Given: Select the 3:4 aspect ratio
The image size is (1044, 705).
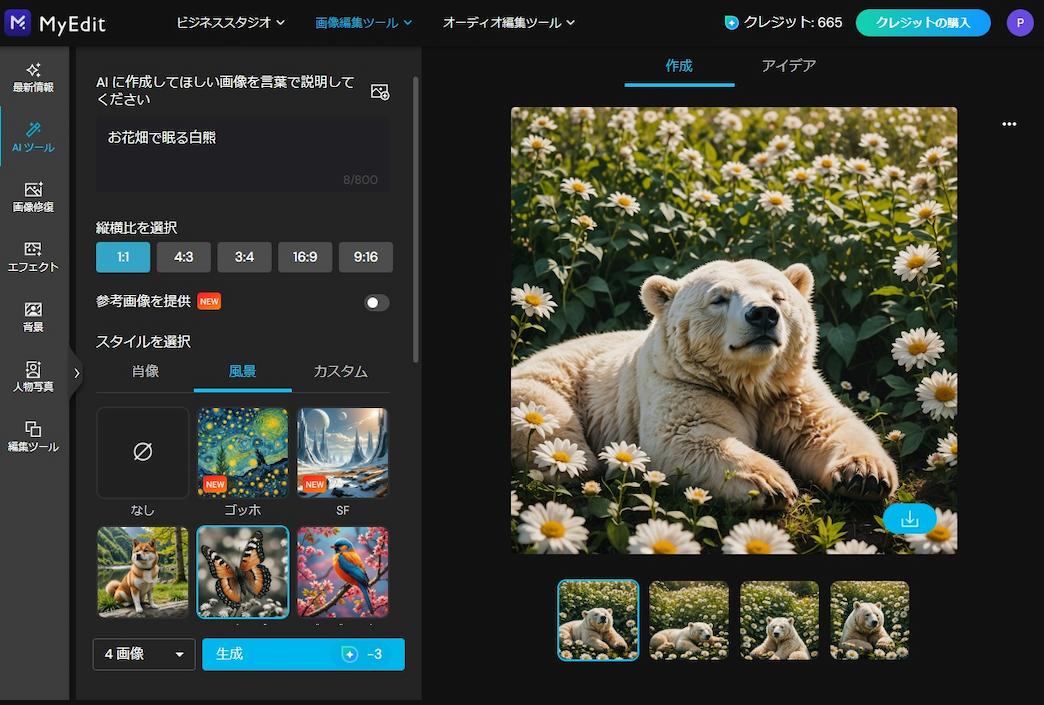Looking at the screenshot, I should (244, 257).
